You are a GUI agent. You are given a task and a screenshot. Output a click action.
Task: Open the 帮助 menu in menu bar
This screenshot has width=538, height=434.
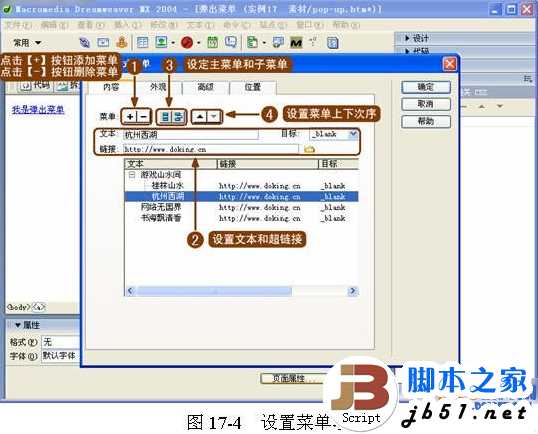[x=346, y=25]
